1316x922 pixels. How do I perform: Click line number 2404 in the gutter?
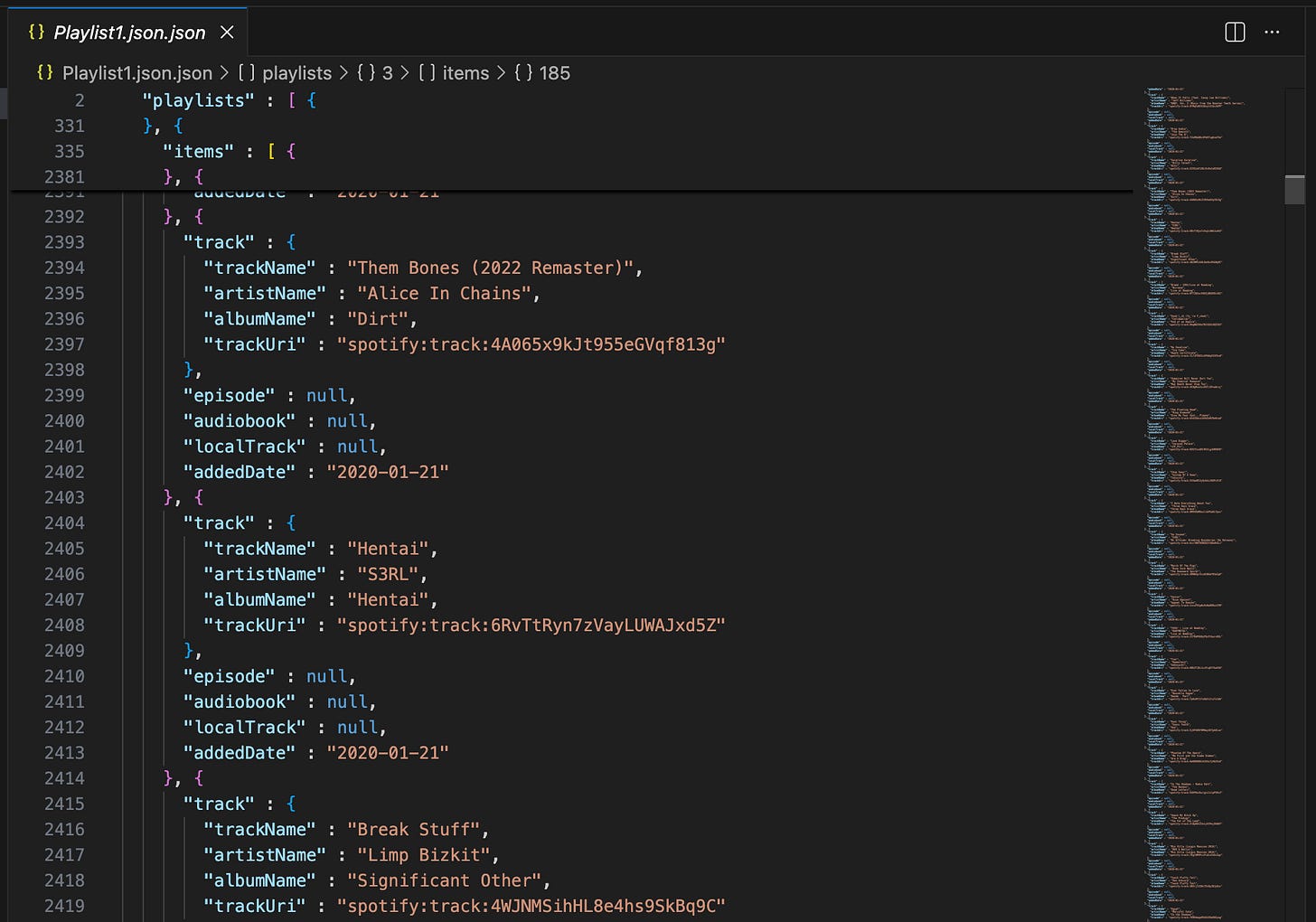pos(64,523)
